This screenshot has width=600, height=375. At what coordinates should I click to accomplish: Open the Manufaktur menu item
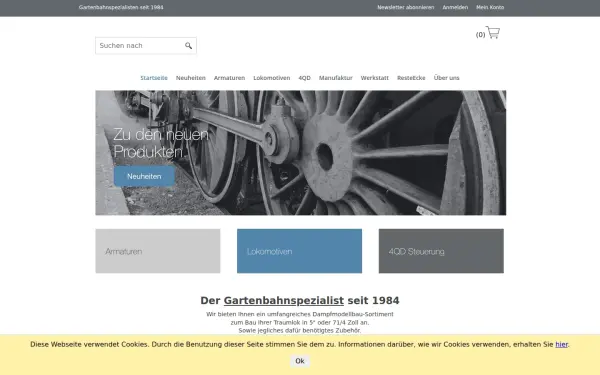point(336,78)
